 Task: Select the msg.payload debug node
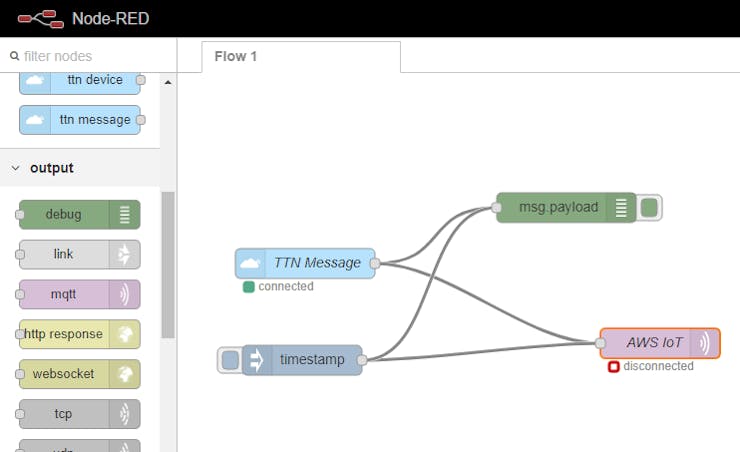click(x=566, y=208)
